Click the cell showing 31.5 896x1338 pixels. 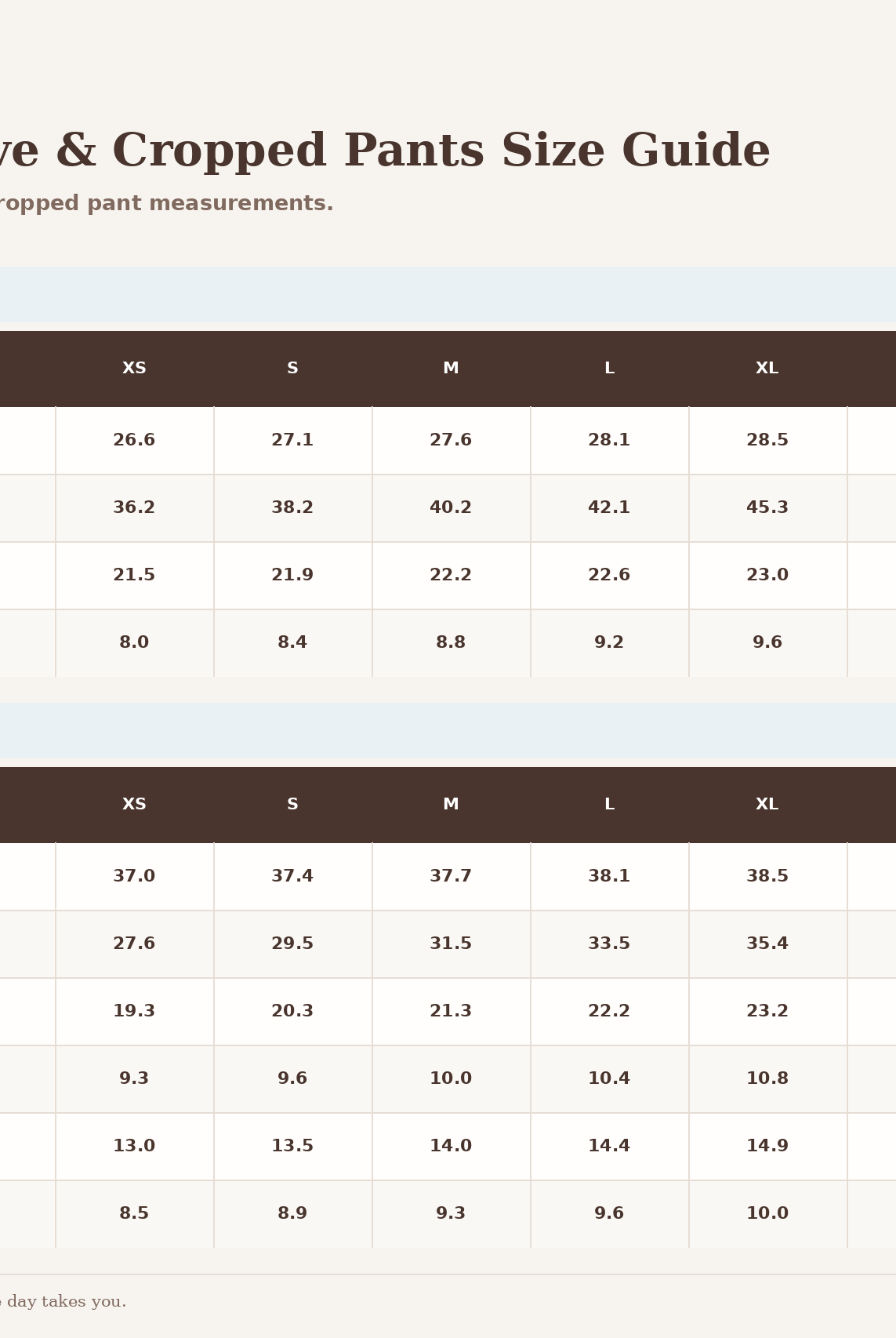click(452, 944)
